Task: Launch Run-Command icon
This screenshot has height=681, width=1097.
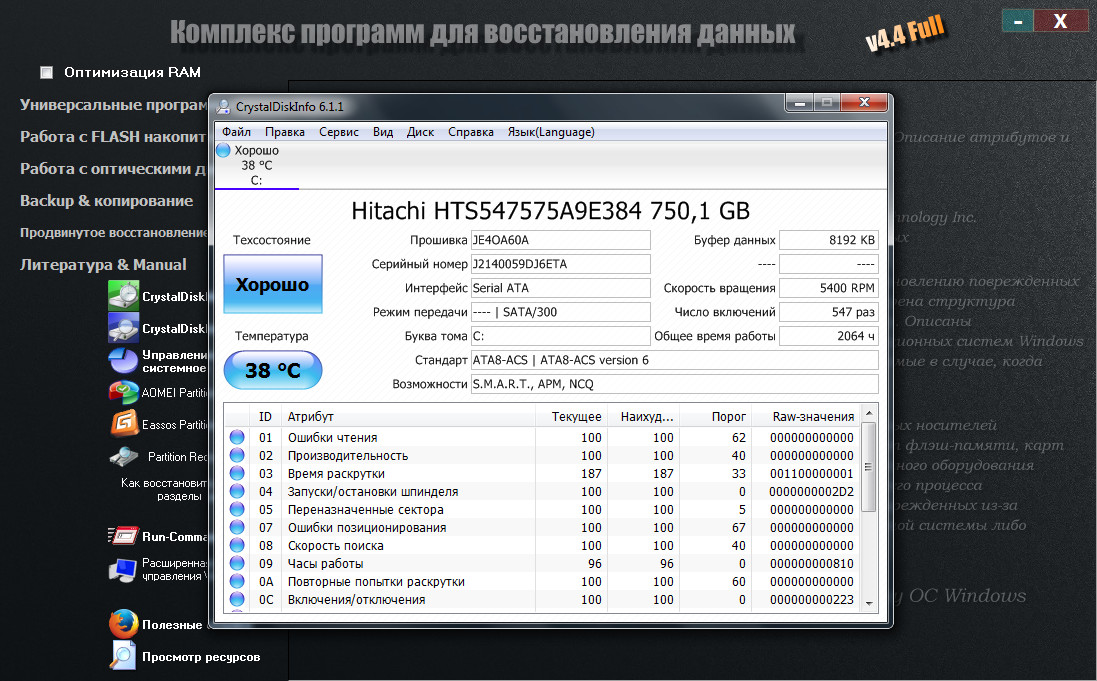Action: tap(124, 536)
